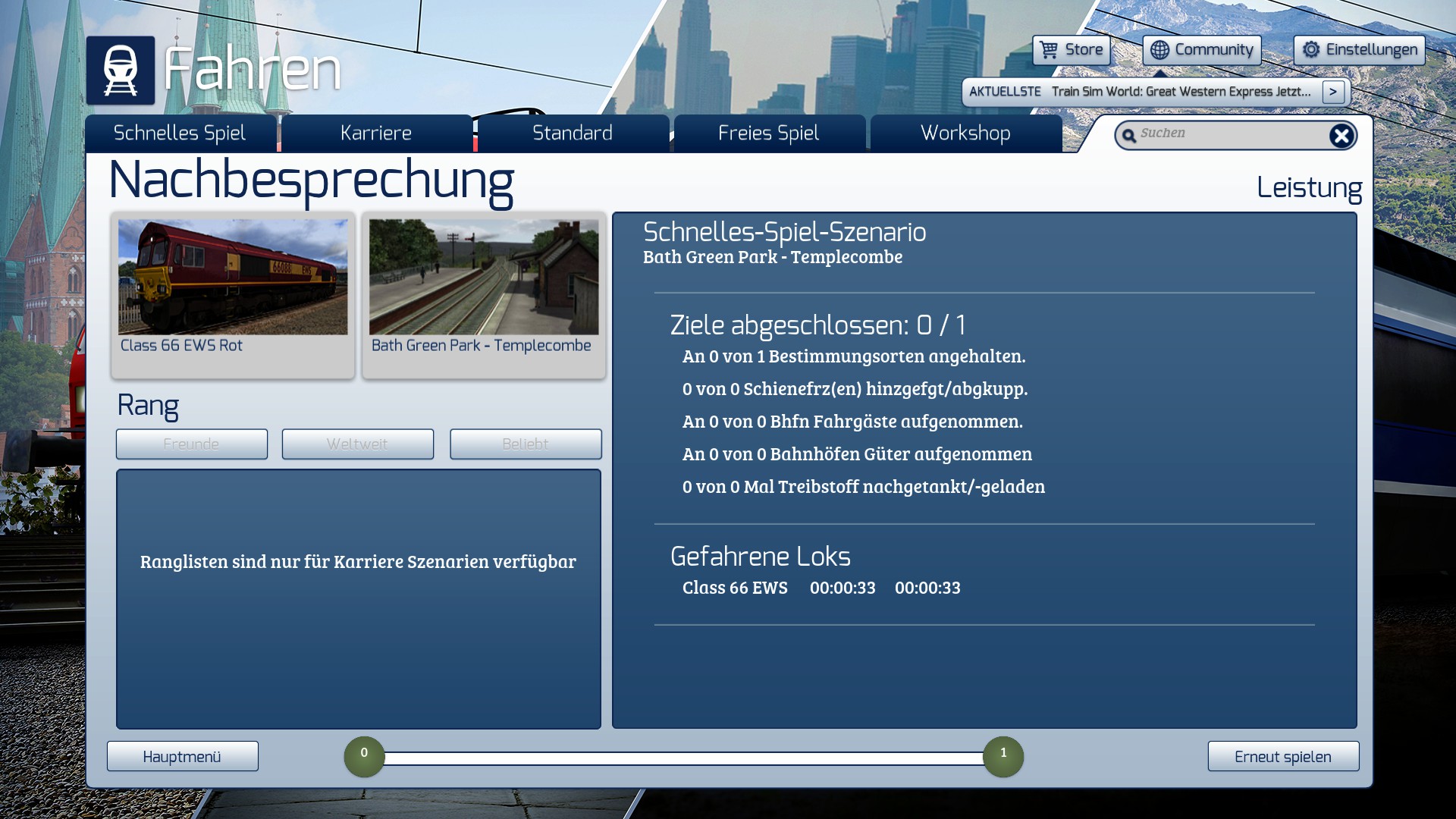
Task: Select the Standard tab
Action: click(x=573, y=133)
